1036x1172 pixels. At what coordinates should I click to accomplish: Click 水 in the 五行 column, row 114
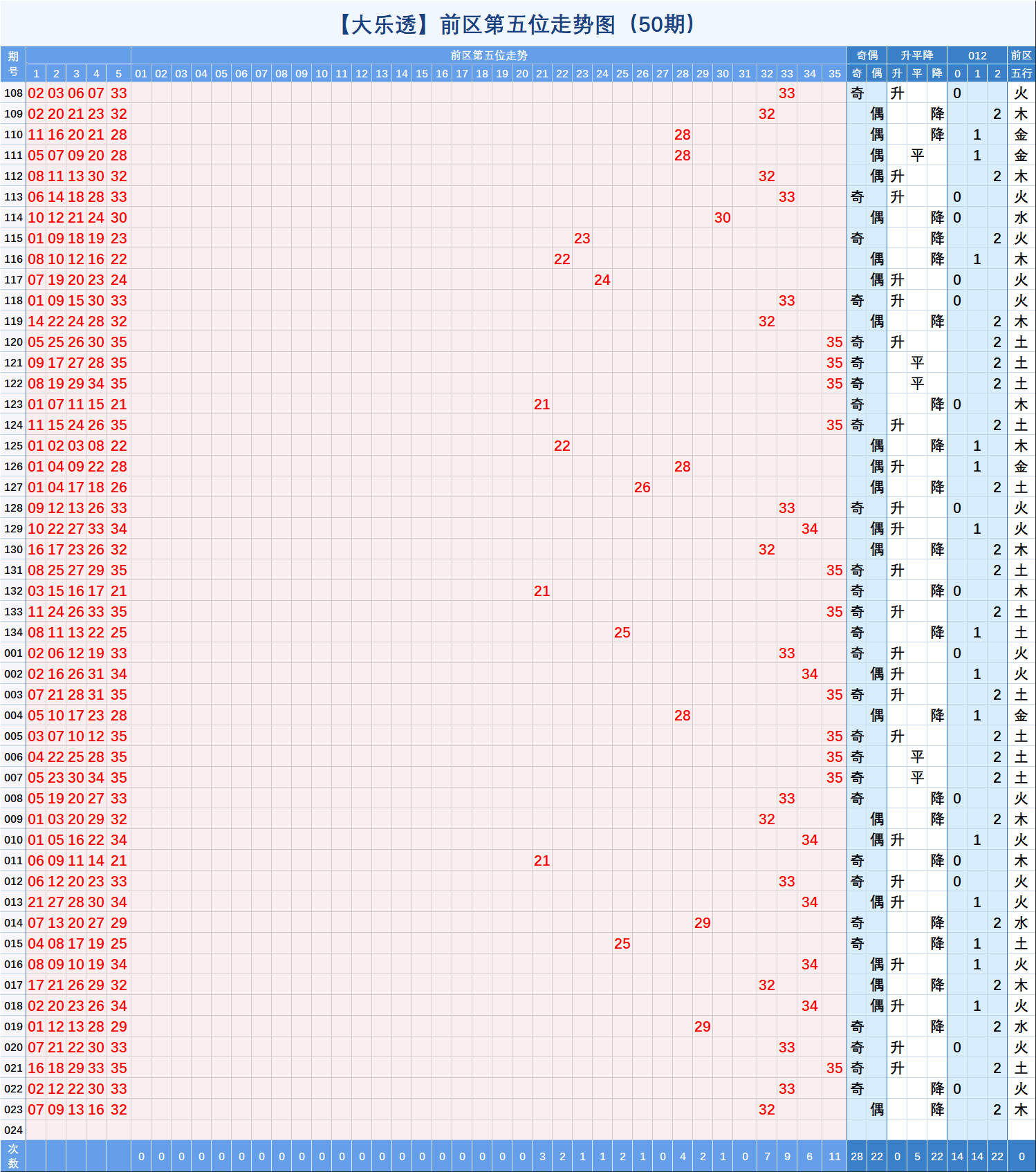pos(1021,217)
